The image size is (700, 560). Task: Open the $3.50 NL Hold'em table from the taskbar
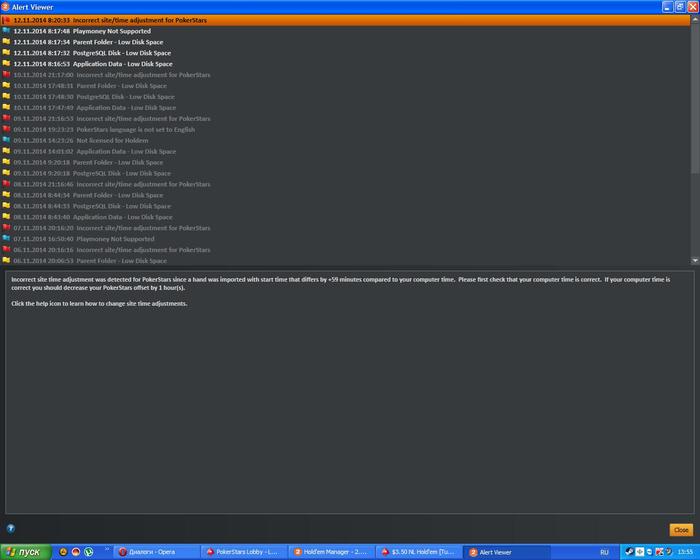pos(418,552)
